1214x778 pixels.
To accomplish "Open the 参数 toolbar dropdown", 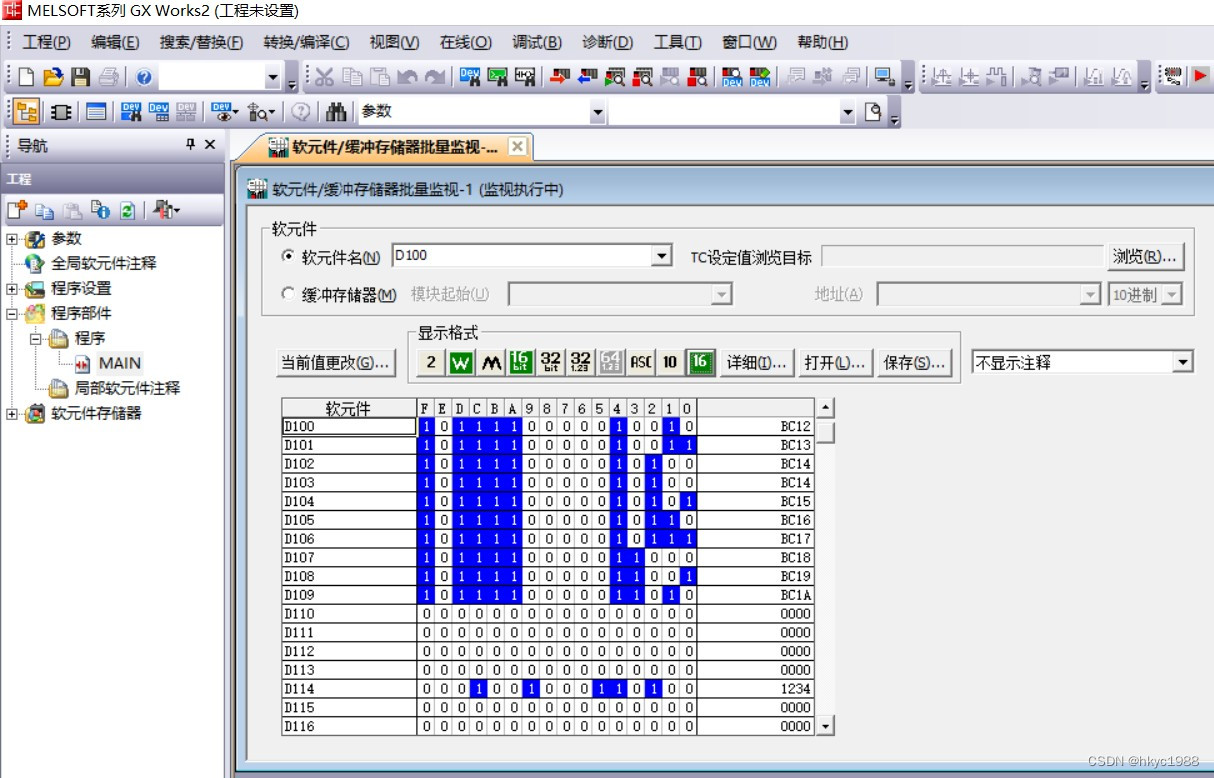I will (x=597, y=113).
